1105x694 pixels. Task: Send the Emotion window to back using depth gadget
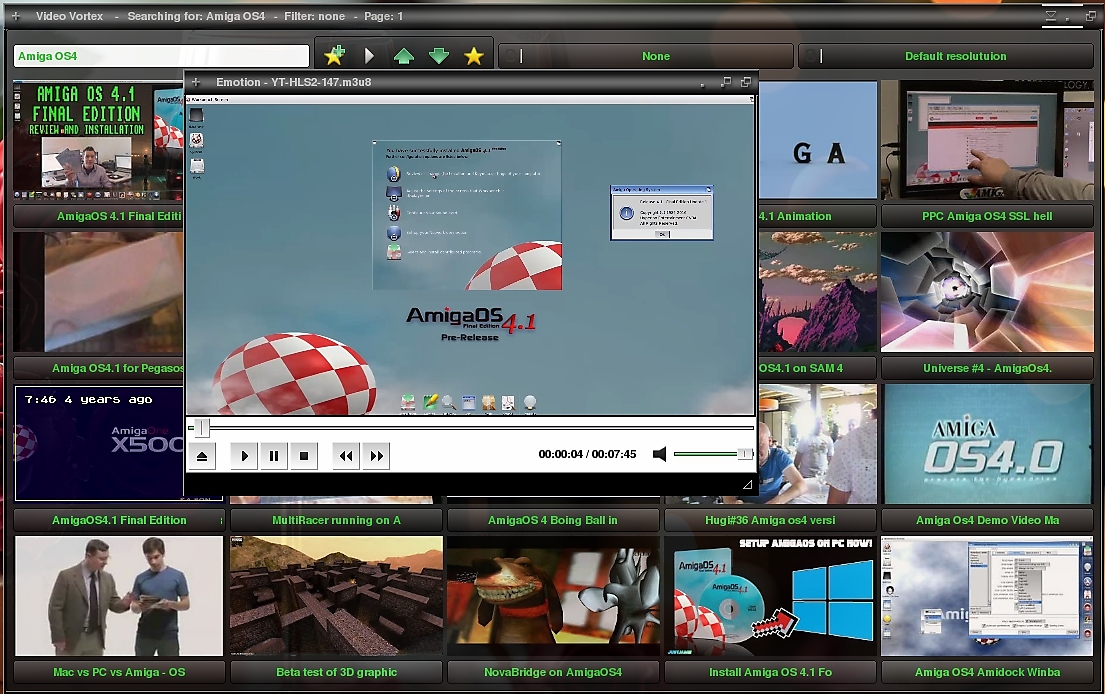744,82
